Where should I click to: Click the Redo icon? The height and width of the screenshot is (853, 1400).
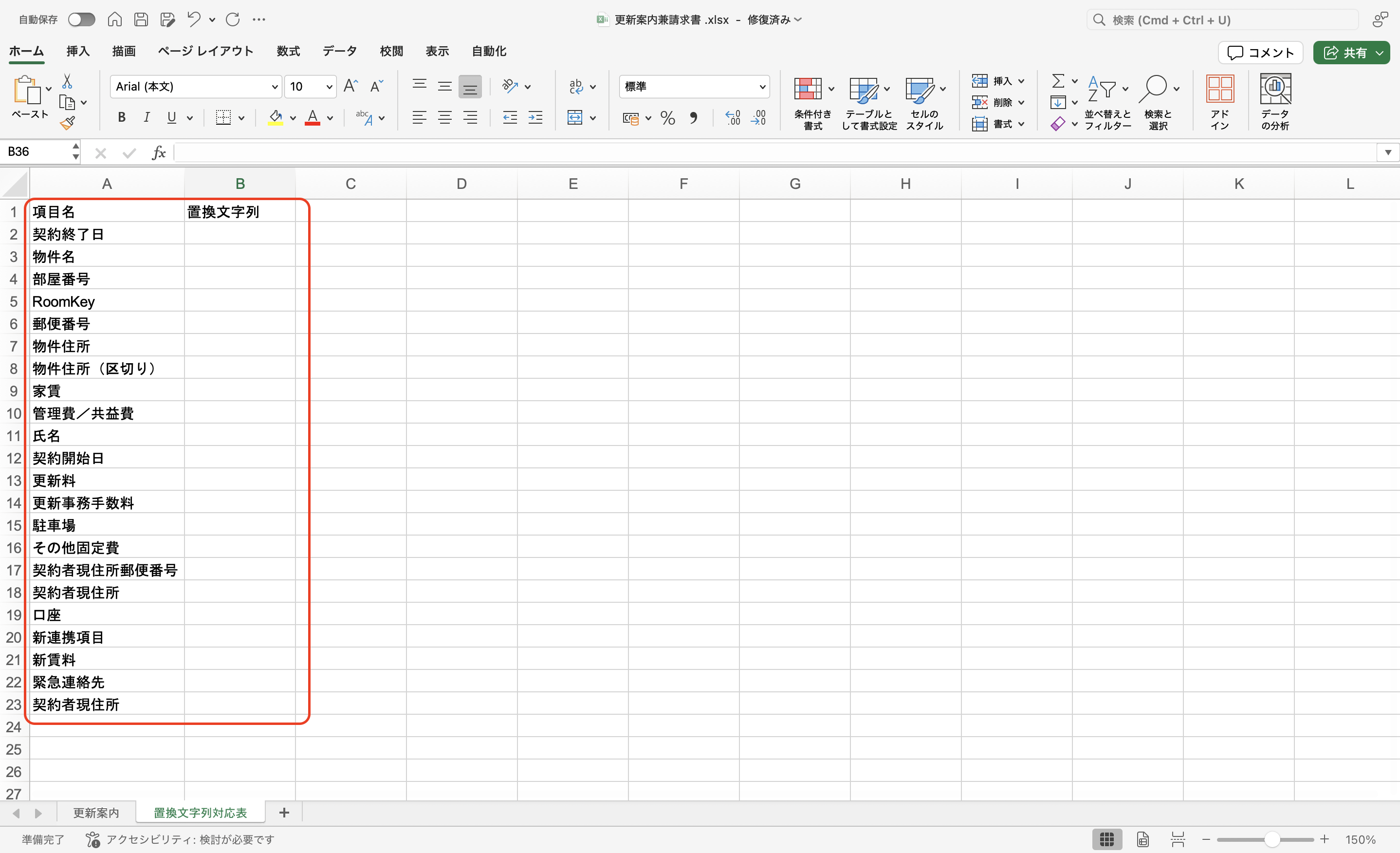(233, 20)
